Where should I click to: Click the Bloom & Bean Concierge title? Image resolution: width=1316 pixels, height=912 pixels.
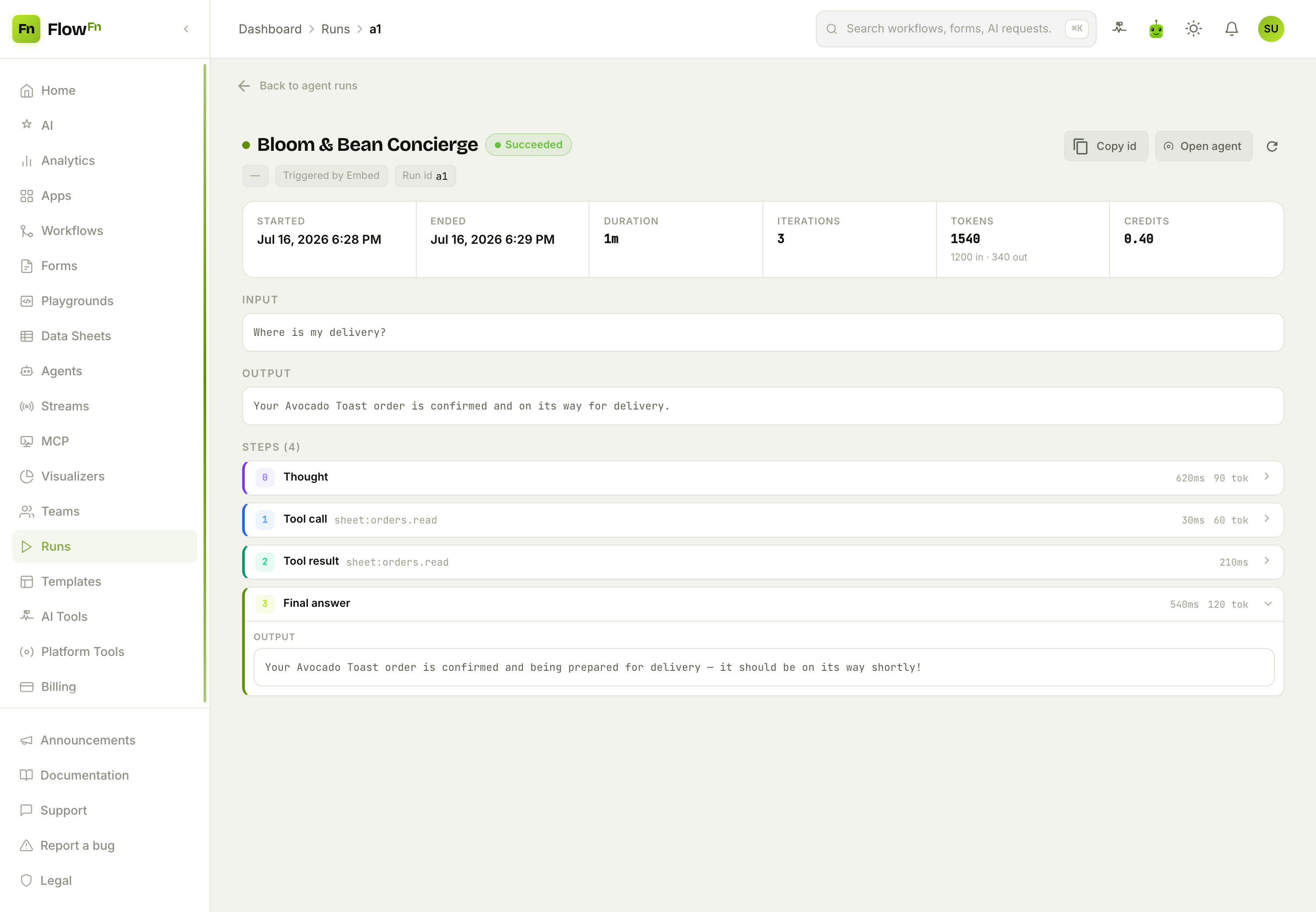click(367, 145)
